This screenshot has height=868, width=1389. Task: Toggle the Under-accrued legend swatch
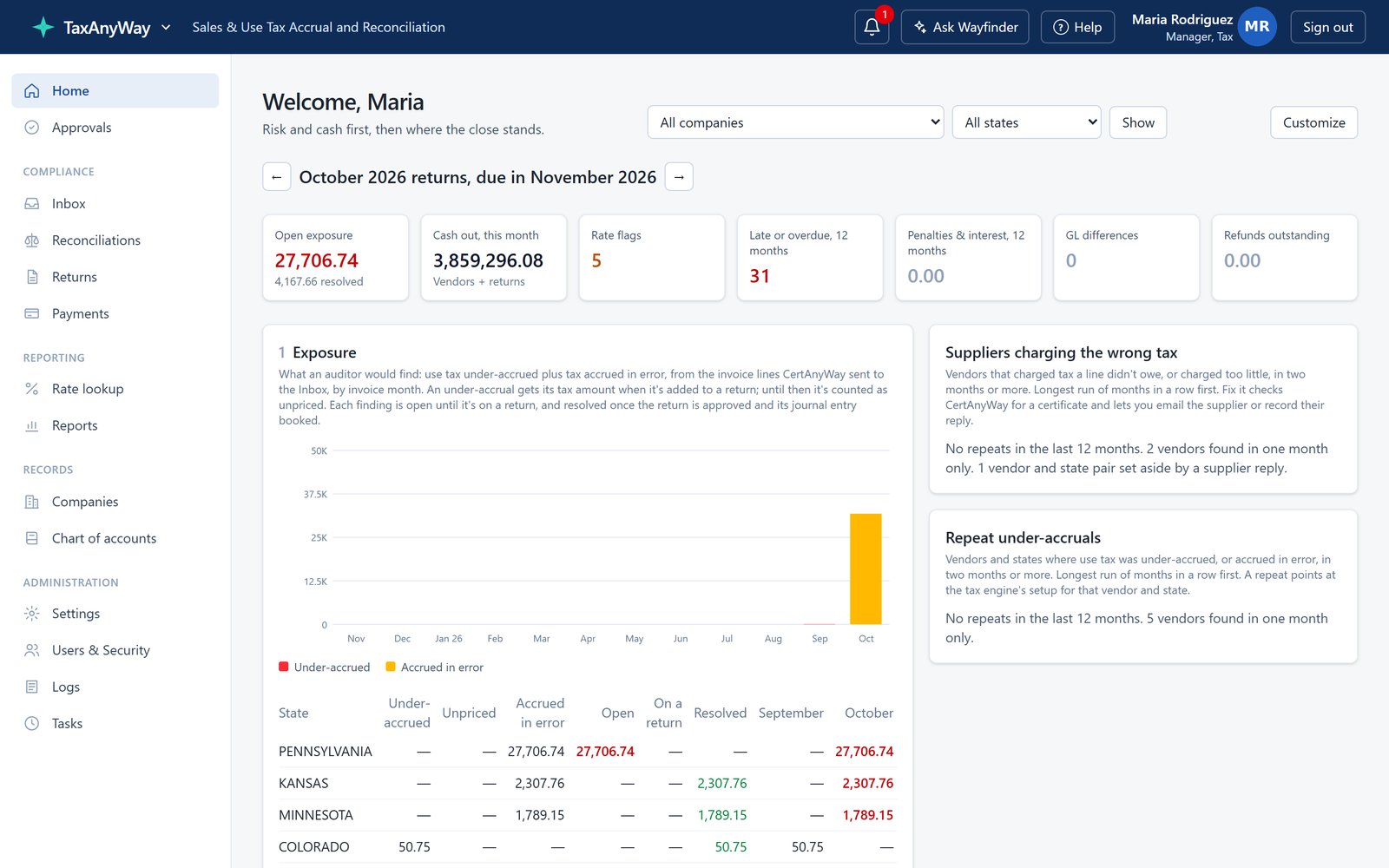tap(284, 667)
